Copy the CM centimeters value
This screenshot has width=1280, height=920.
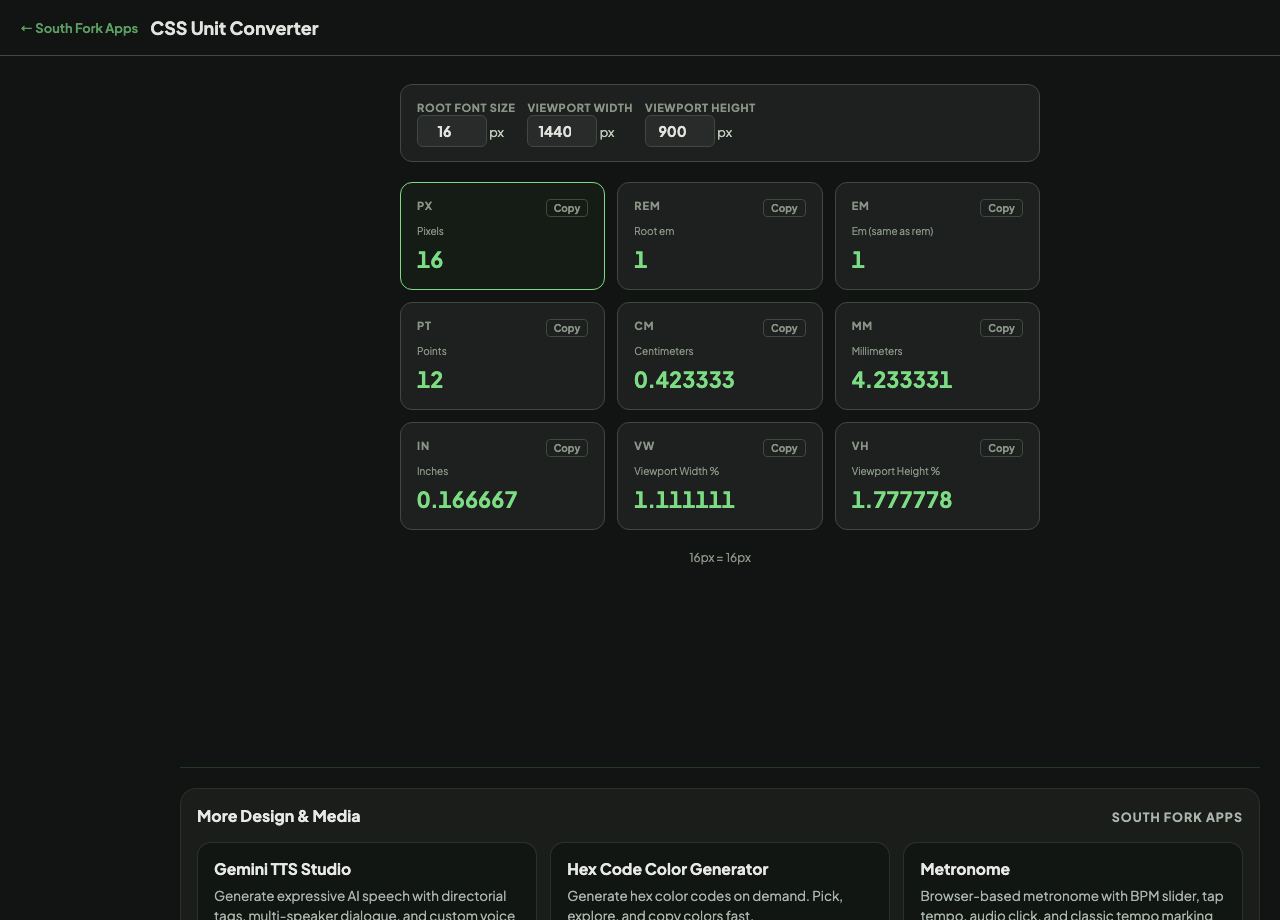[x=784, y=328]
